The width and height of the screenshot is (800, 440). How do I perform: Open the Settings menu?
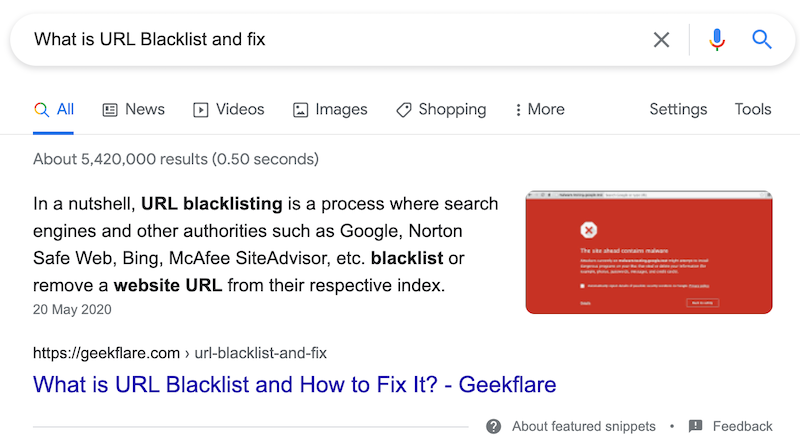point(678,110)
